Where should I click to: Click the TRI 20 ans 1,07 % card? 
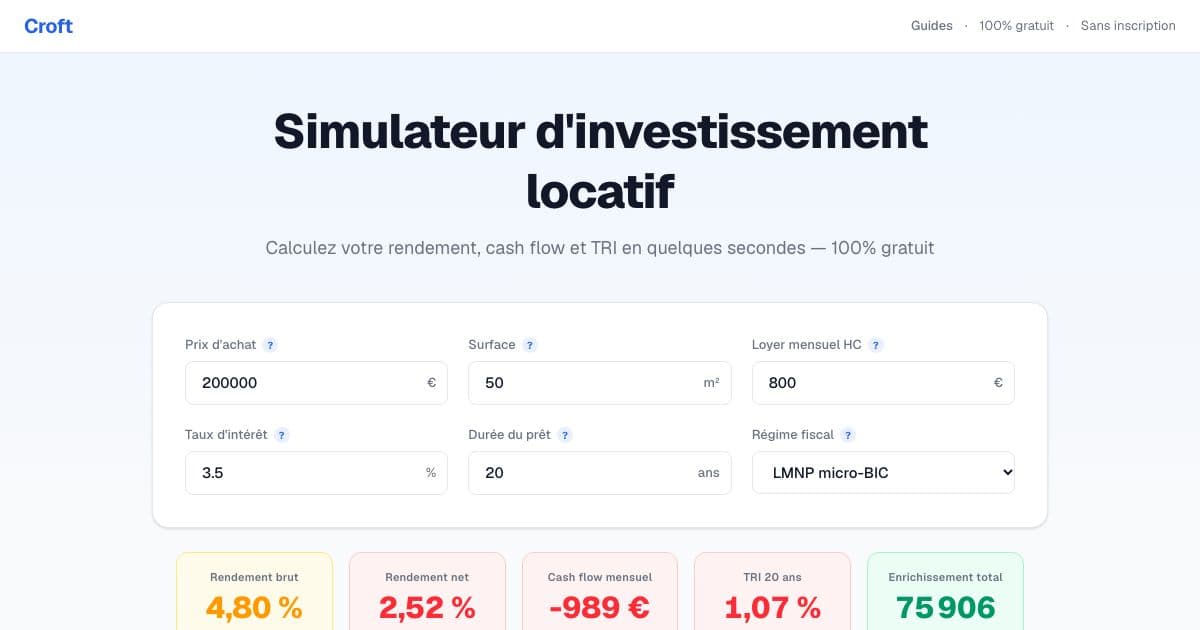click(x=772, y=591)
